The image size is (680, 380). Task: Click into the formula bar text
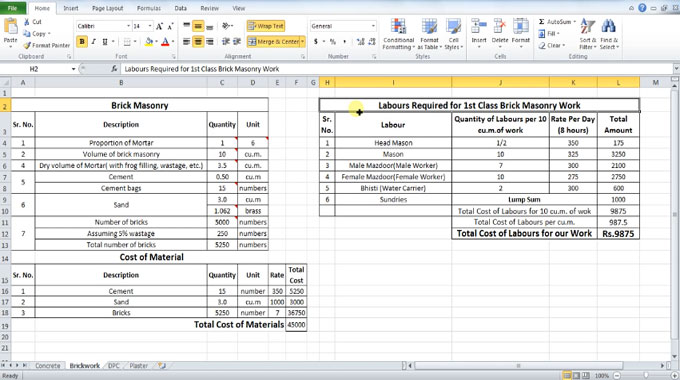click(x=202, y=69)
